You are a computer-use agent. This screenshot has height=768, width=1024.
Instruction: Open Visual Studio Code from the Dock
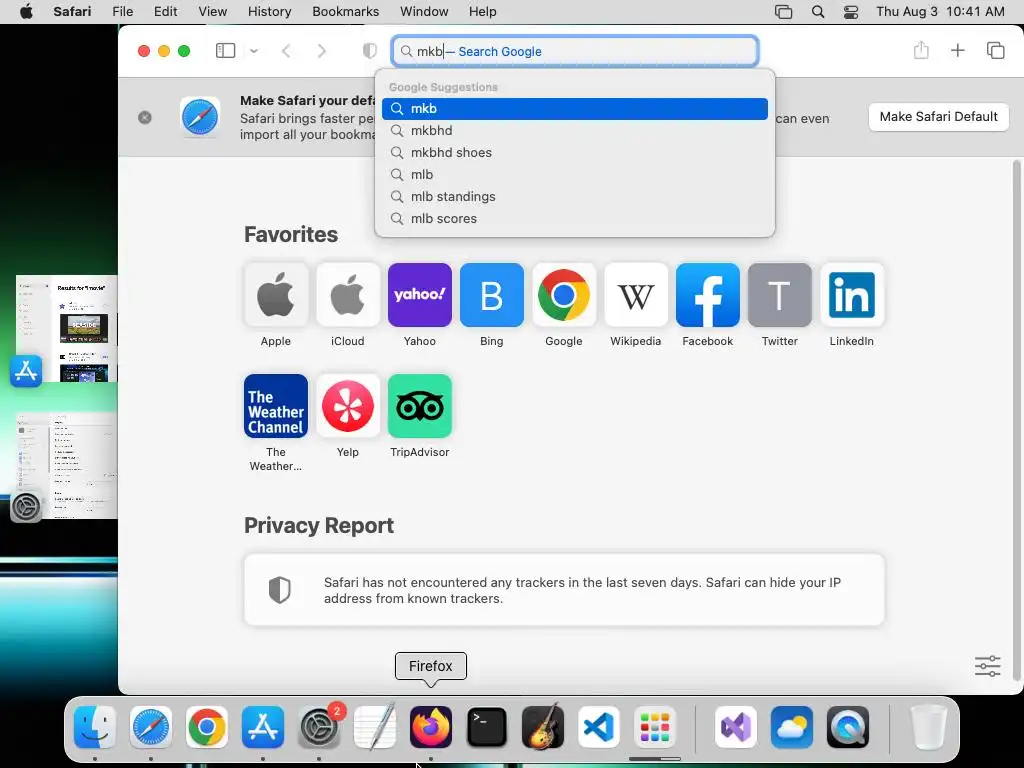(599, 727)
